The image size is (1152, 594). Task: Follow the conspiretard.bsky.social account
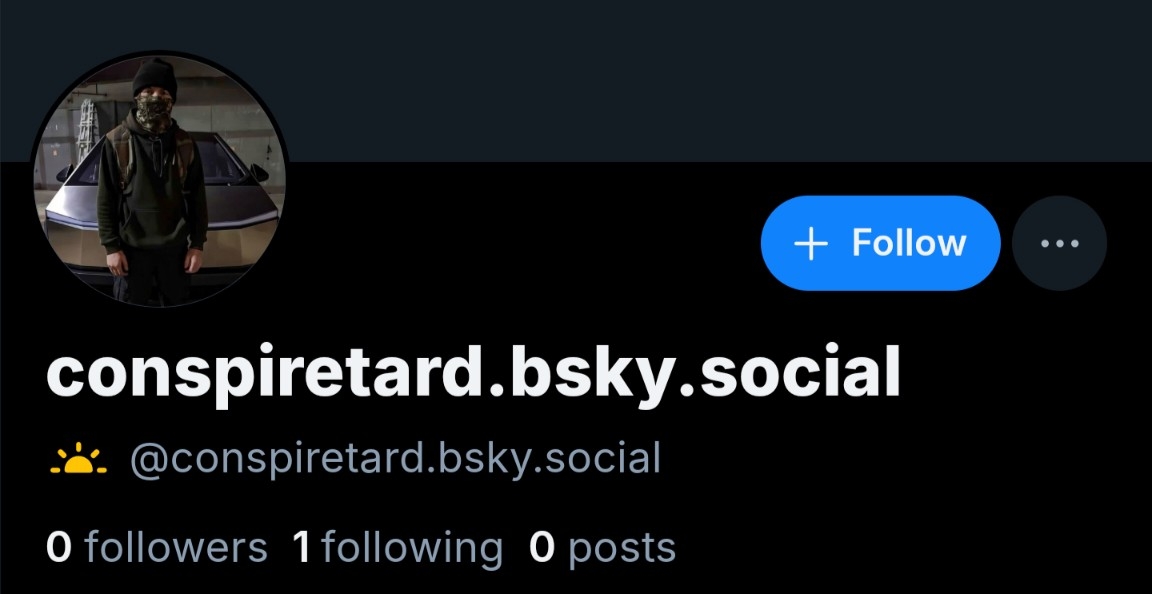click(x=880, y=243)
